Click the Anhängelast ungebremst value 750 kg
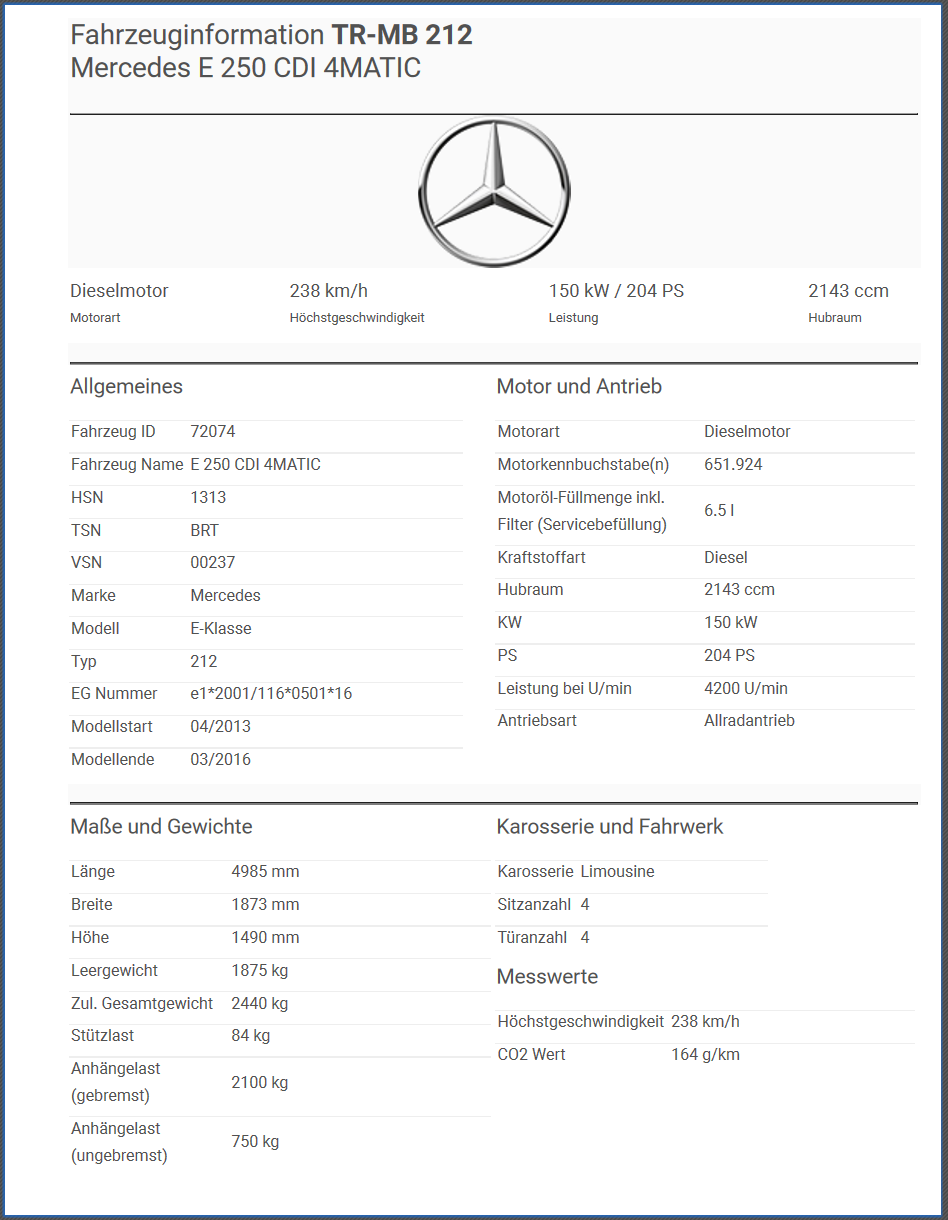The height and width of the screenshot is (1220, 948). (x=255, y=1142)
